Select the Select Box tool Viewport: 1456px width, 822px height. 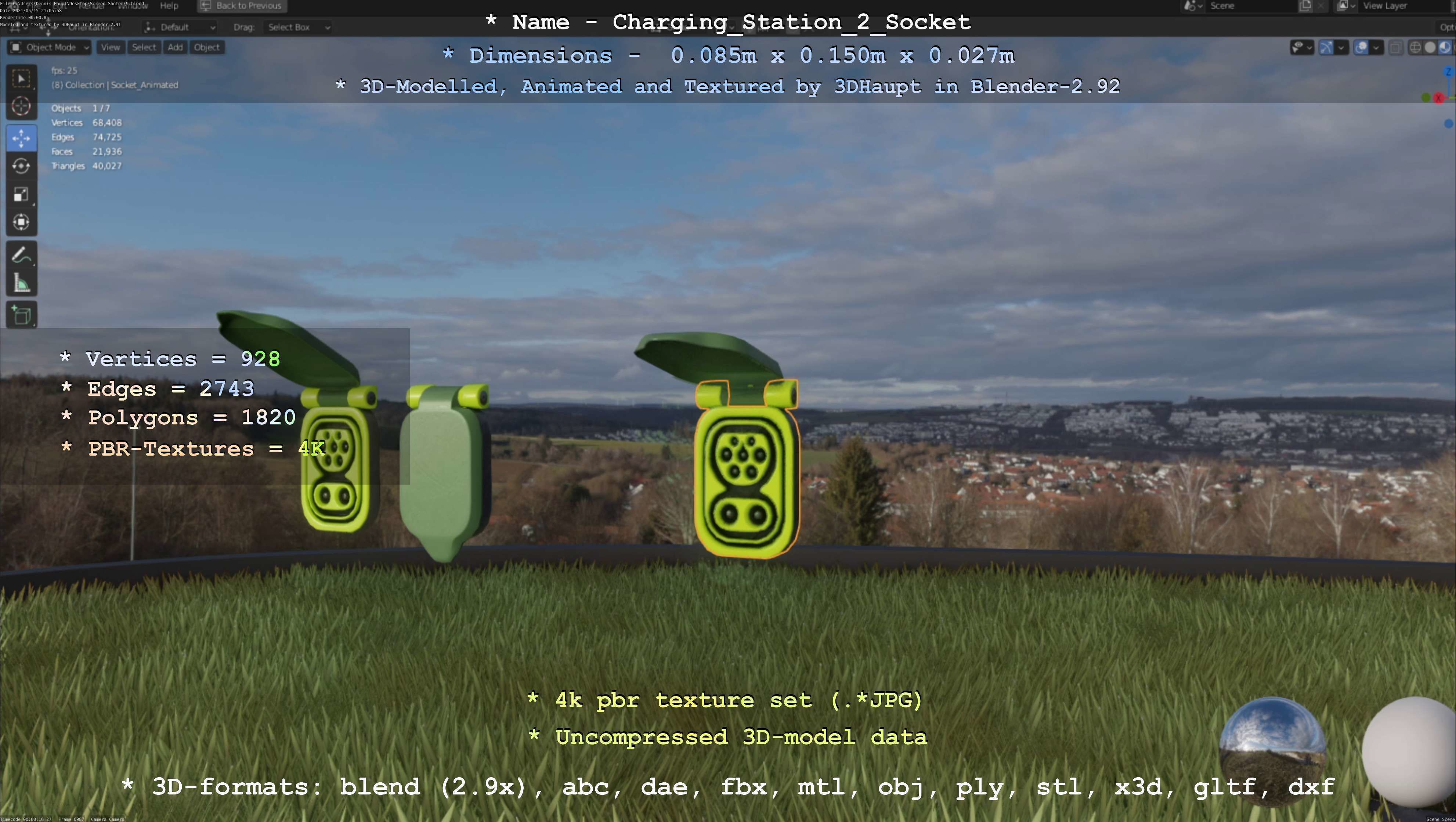[x=21, y=79]
